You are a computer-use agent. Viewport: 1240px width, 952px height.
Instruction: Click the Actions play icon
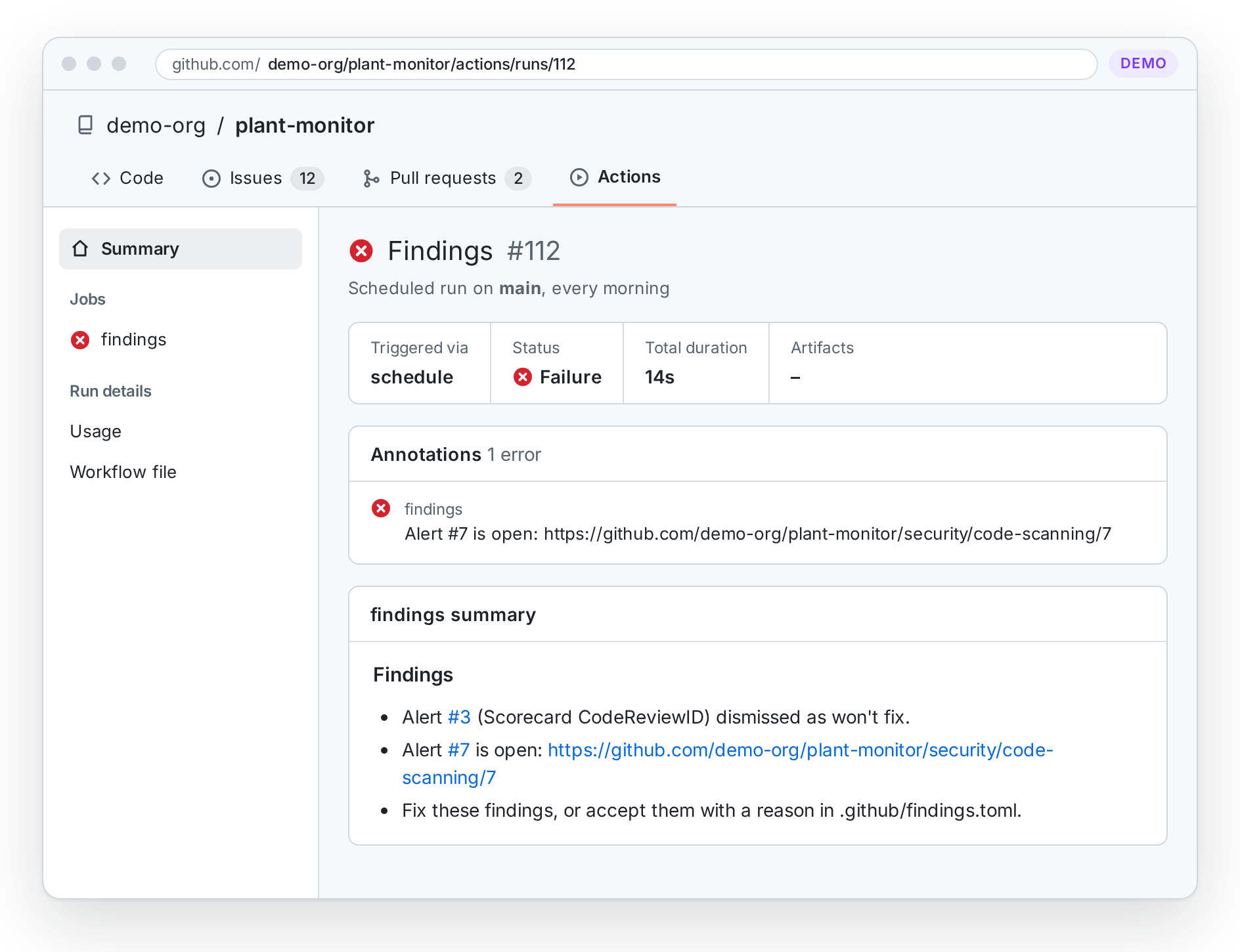(x=579, y=177)
